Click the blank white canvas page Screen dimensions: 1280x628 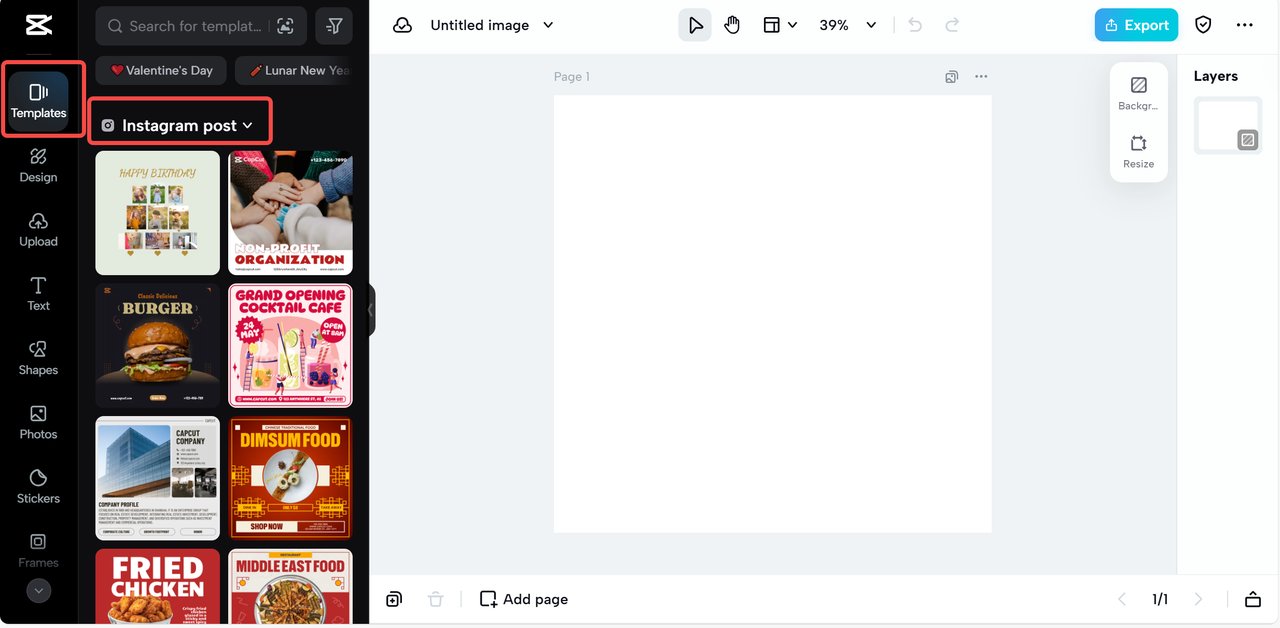(772, 314)
